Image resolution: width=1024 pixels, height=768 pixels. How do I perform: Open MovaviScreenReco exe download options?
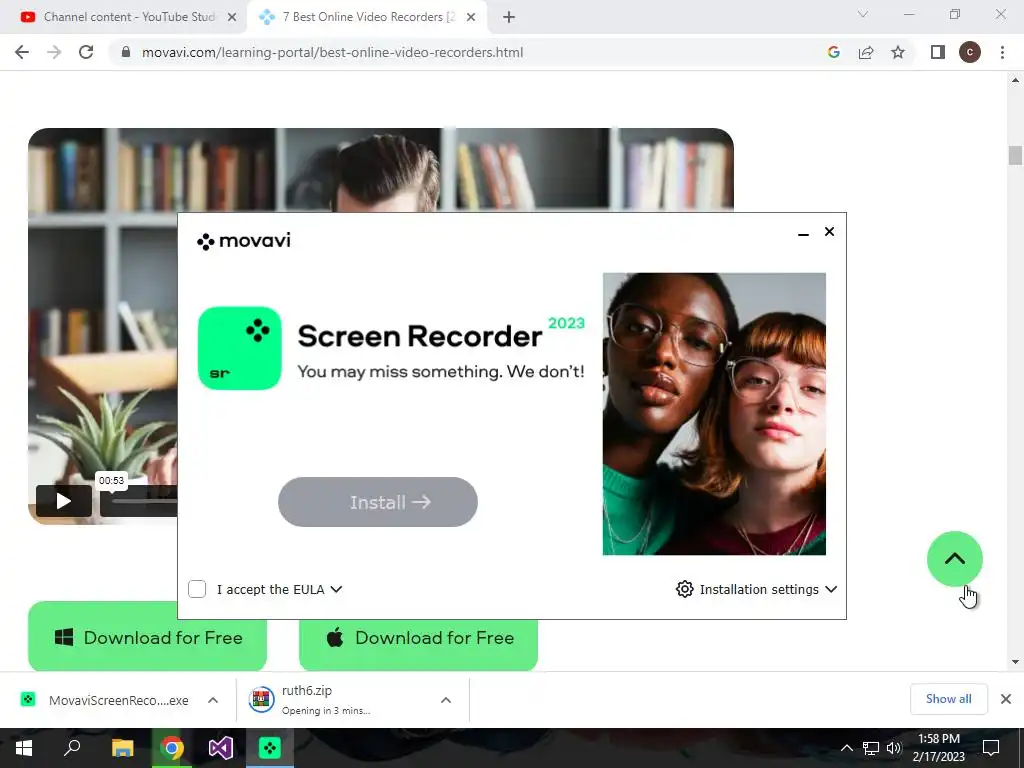click(213, 700)
